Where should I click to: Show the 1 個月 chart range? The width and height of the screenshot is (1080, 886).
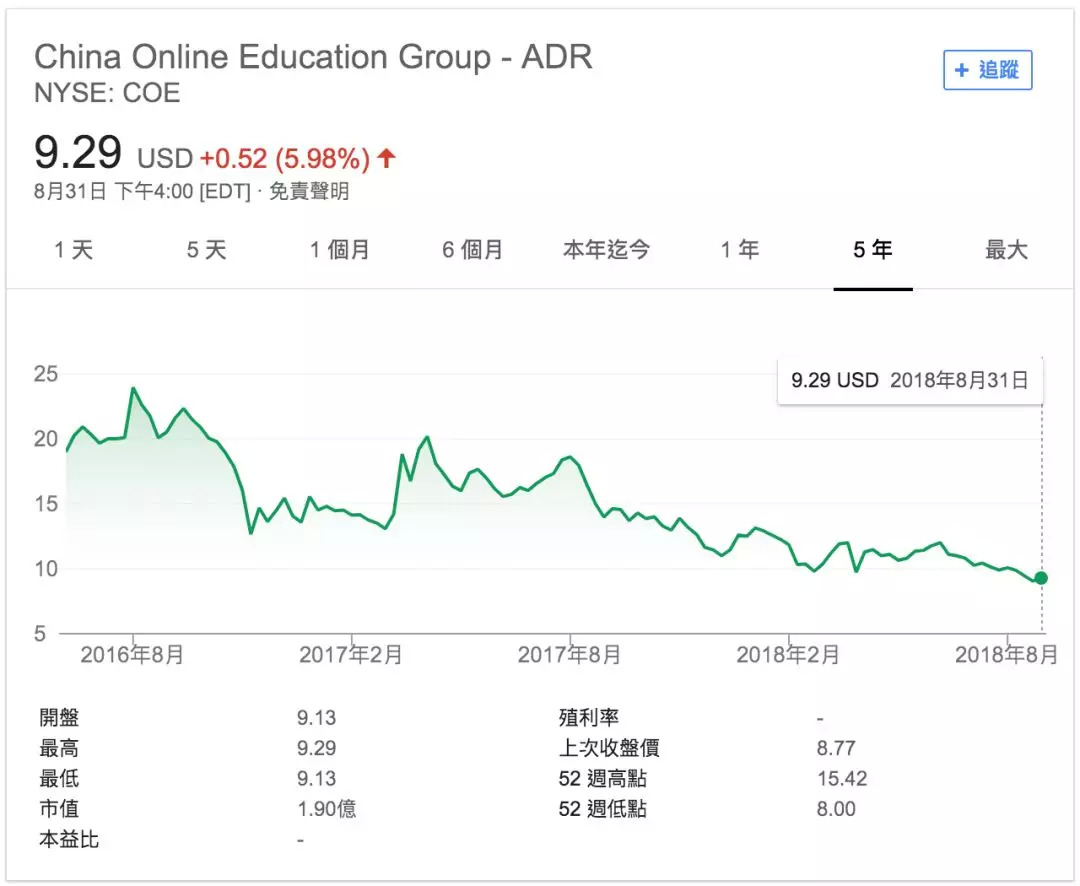click(340, 250)
